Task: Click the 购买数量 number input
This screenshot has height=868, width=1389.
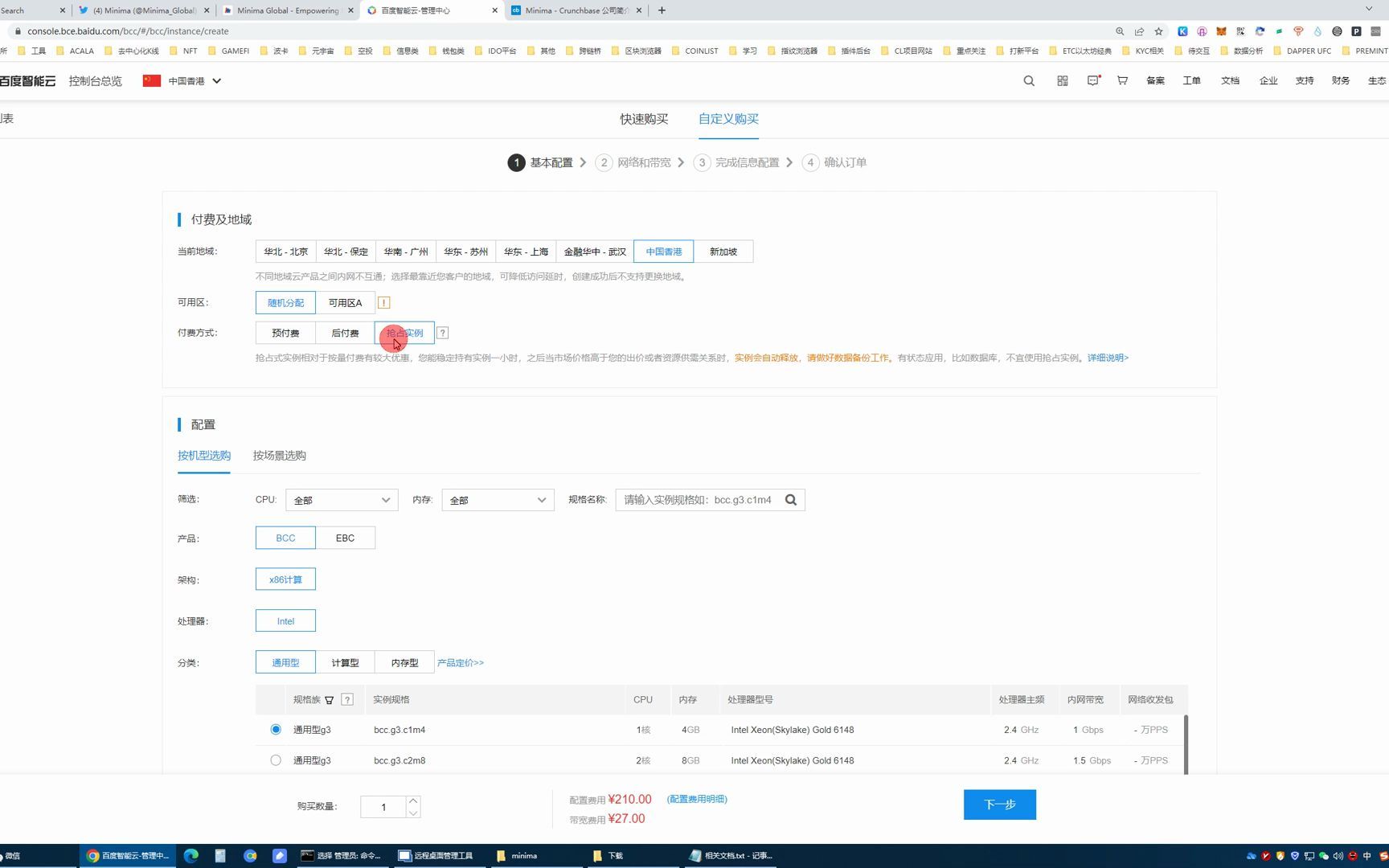Action: 383,807
